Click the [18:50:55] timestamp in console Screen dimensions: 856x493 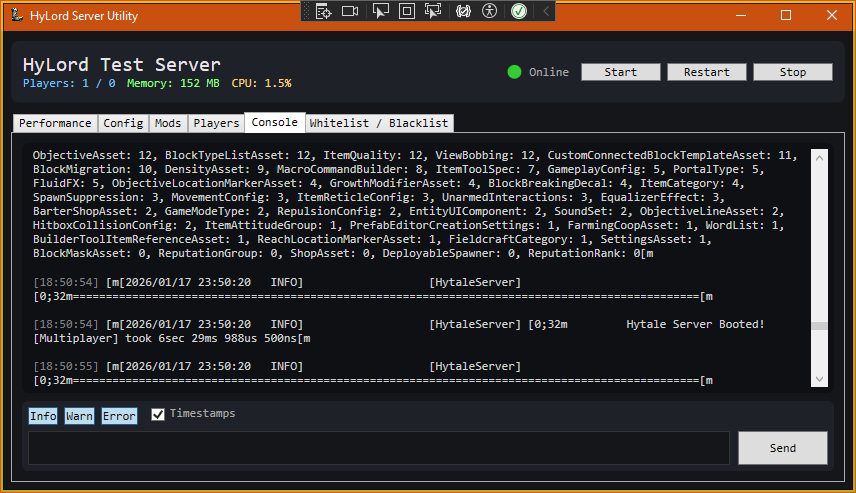tap(66, 366)
